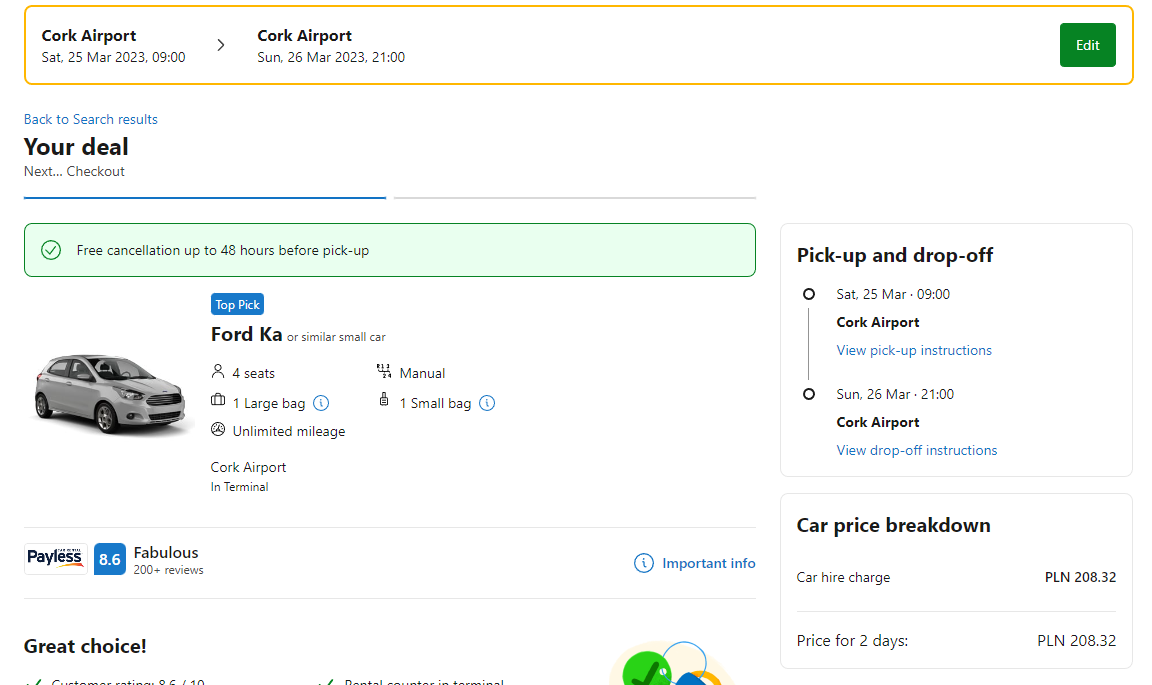This screenshot has width=1152, height=685.
Task: Click 'Free cancellation up to 48 hours' text
Action: coord(223,250)
